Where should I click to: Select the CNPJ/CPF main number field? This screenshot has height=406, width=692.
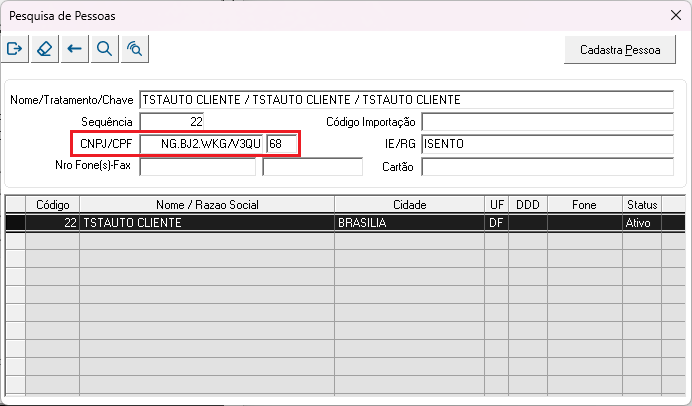[201, 144]
